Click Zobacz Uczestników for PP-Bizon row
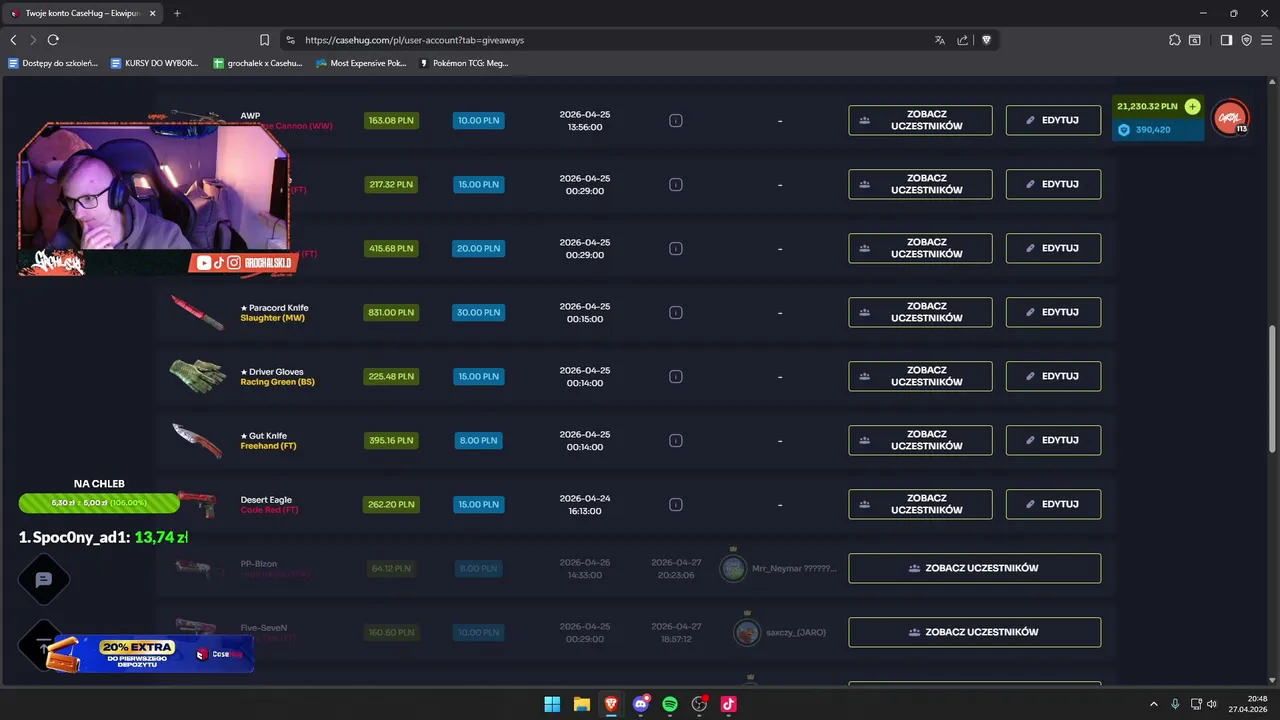The height and width of the screenshot is (720, 1280). [975, 568]
